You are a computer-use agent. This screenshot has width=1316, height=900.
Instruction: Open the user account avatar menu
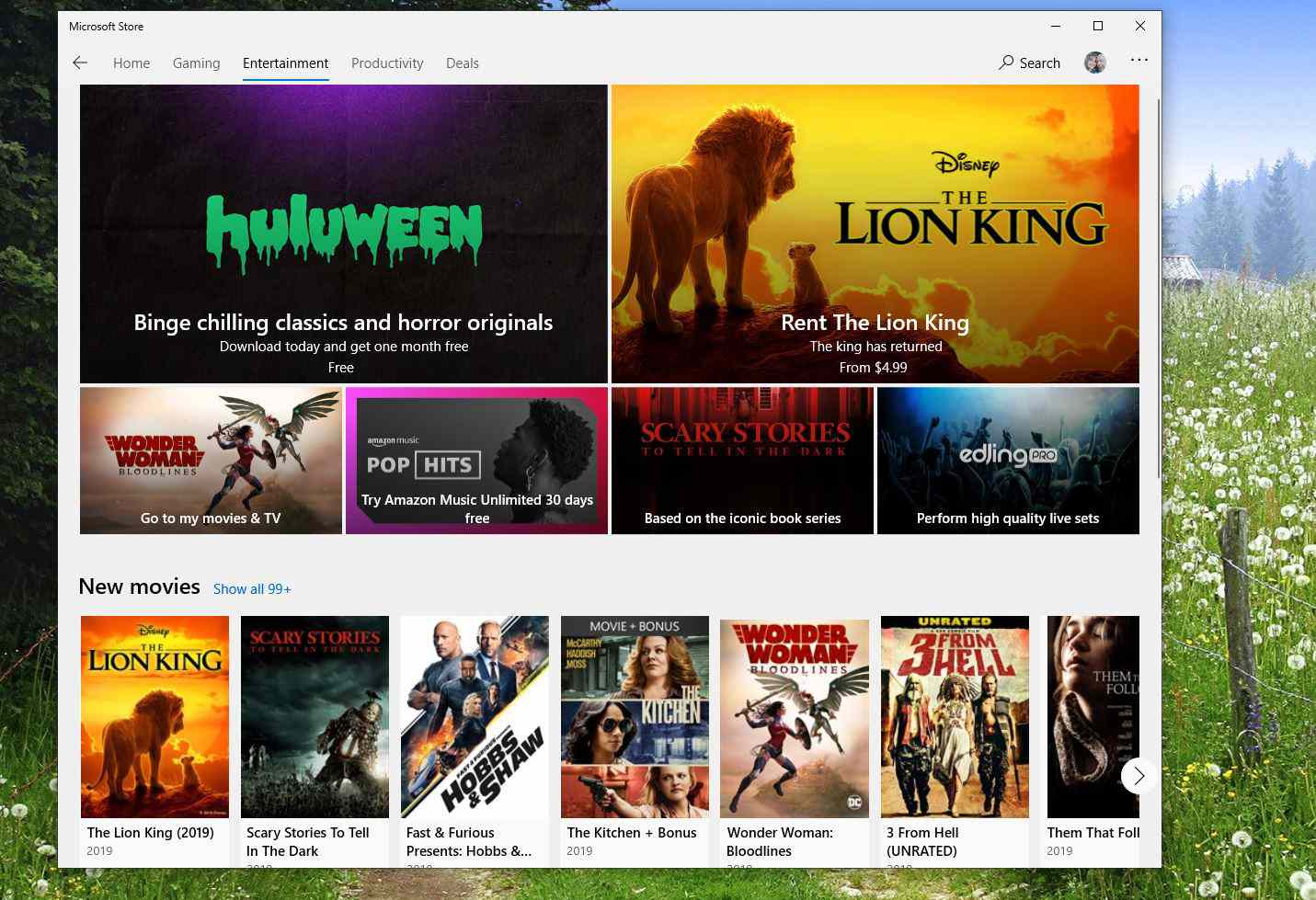(1094, 63)
